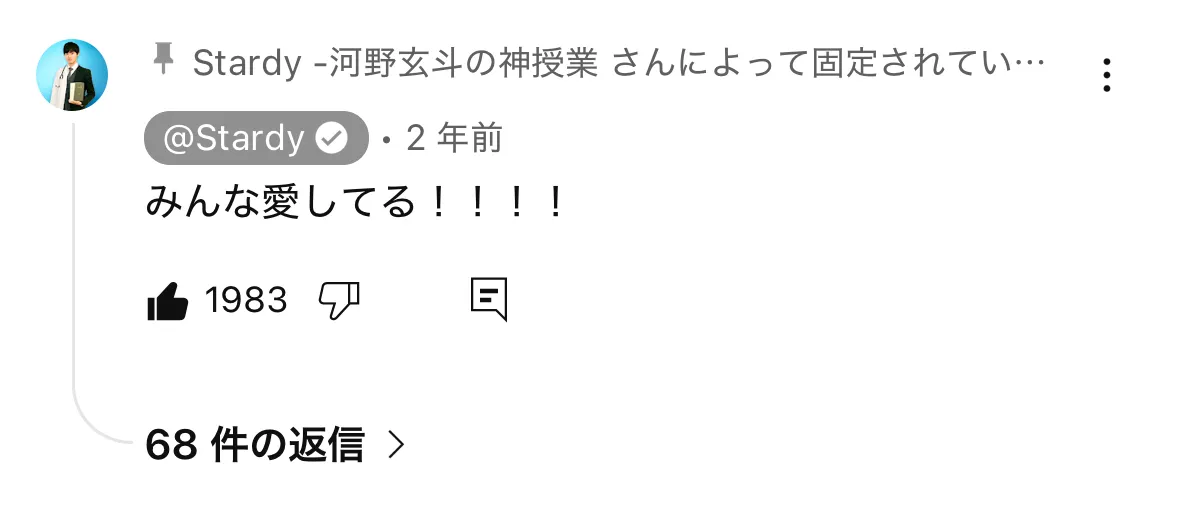Viewport: 1179px width, 512px height.
Task: Select the comment text 'みんな愛してる'
Action: [x=280, y=202]
